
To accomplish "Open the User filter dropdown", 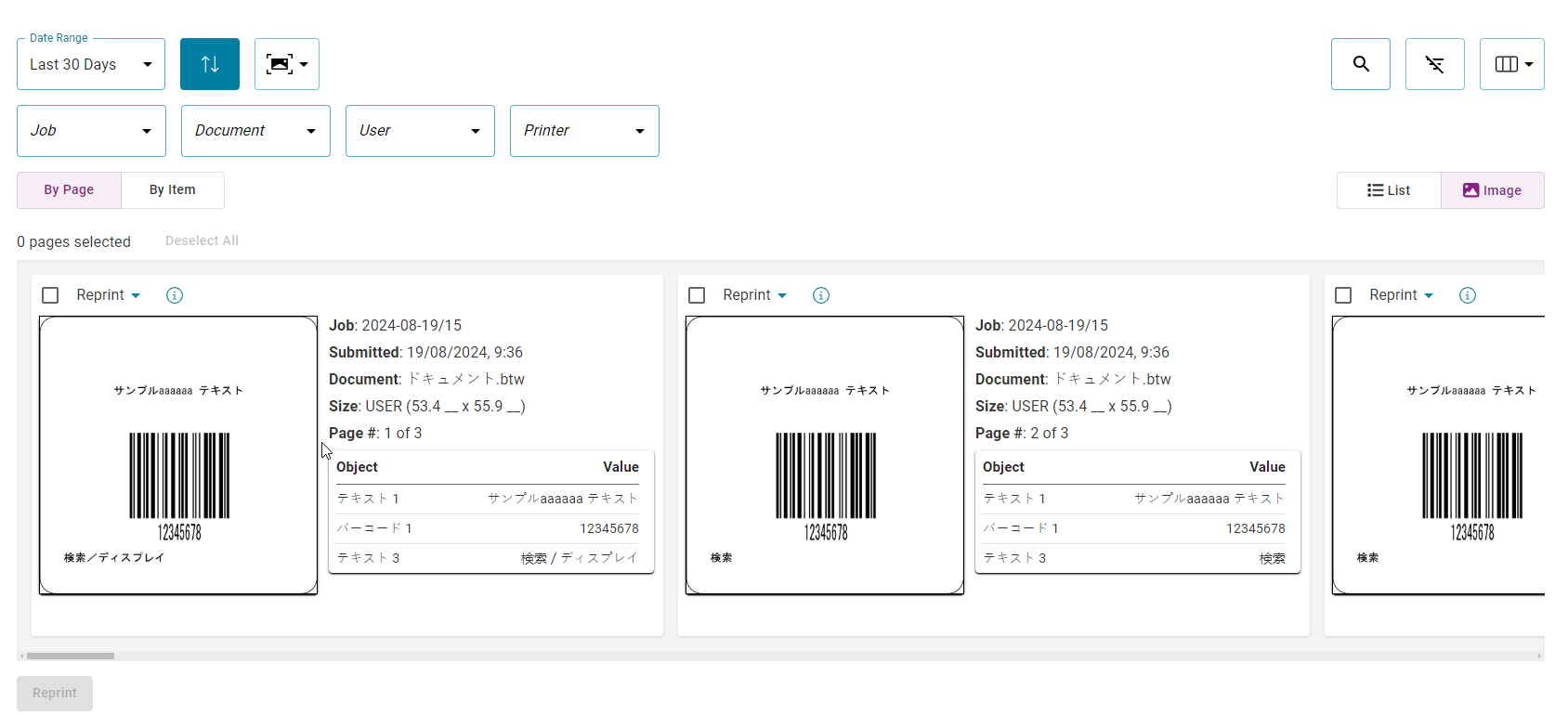I will click(x=420, y=131).
